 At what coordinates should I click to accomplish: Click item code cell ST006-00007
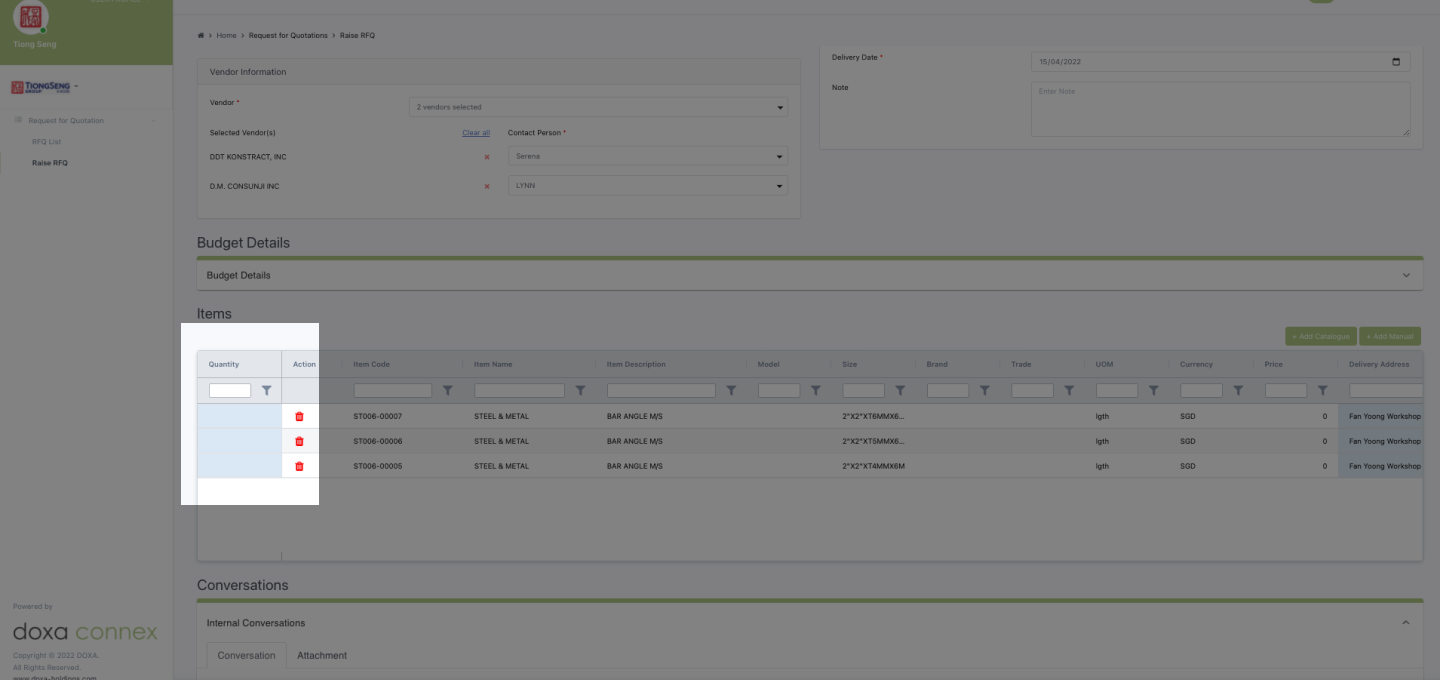tap(378, 416)
